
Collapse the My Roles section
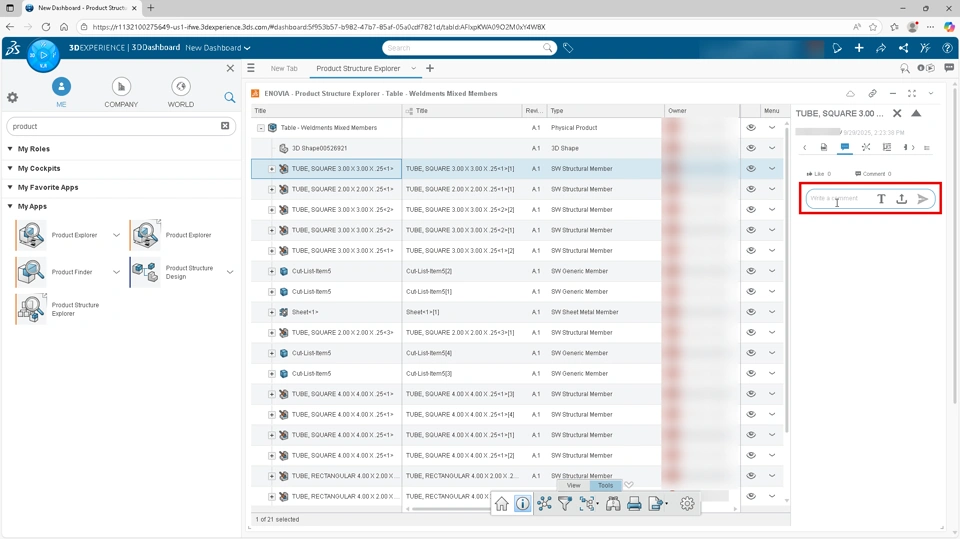10,149
